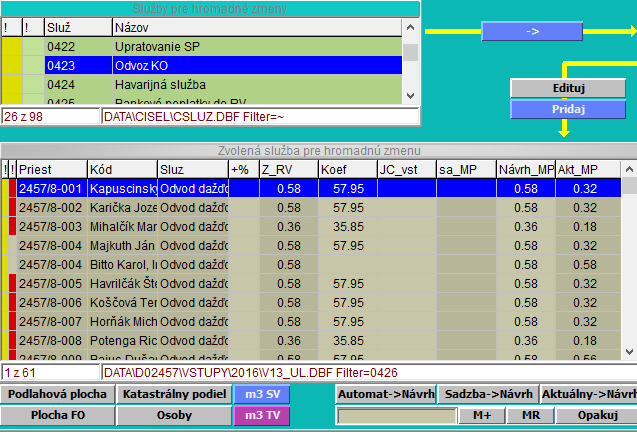This screenshot has height=432, width=637.
Task: Click scrollbar thumb in services list
Action: (410, 52)
